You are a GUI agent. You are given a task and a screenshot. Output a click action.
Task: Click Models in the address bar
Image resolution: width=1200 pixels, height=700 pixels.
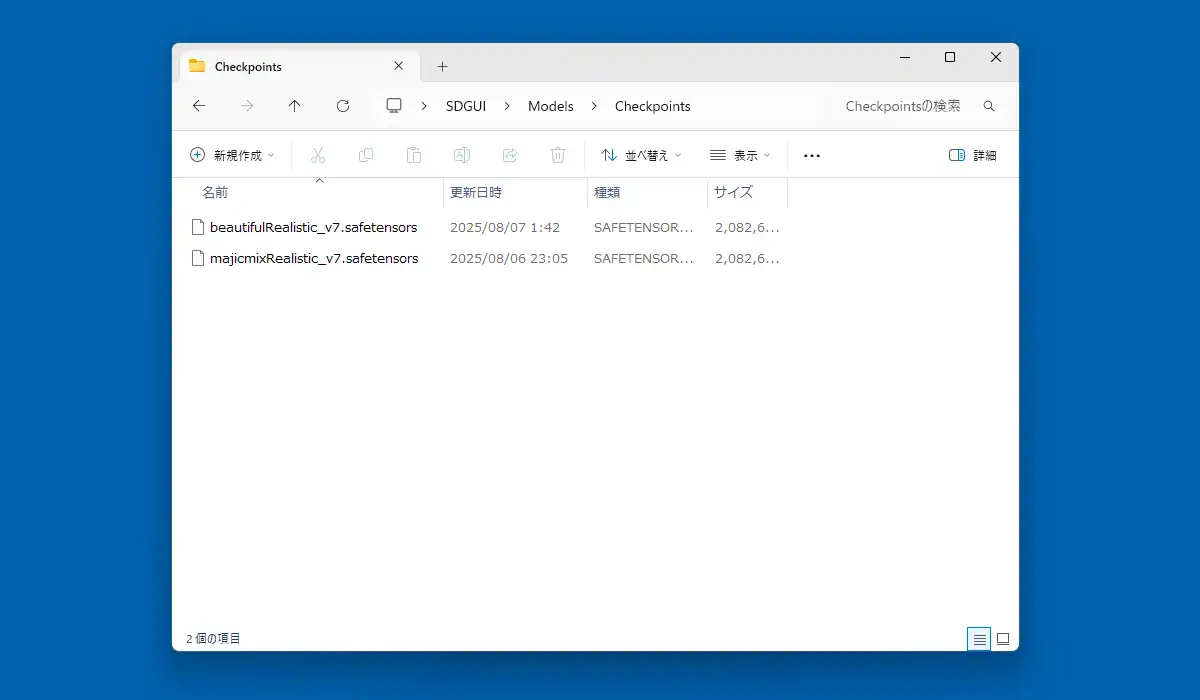point(551,106)
